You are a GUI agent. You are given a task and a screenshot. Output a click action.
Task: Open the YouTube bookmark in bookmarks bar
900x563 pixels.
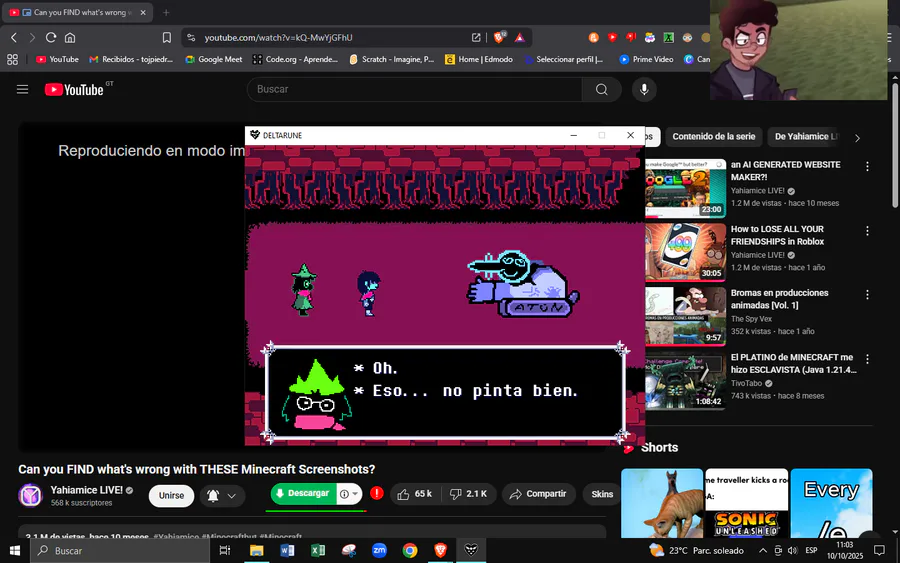[57, 59]
